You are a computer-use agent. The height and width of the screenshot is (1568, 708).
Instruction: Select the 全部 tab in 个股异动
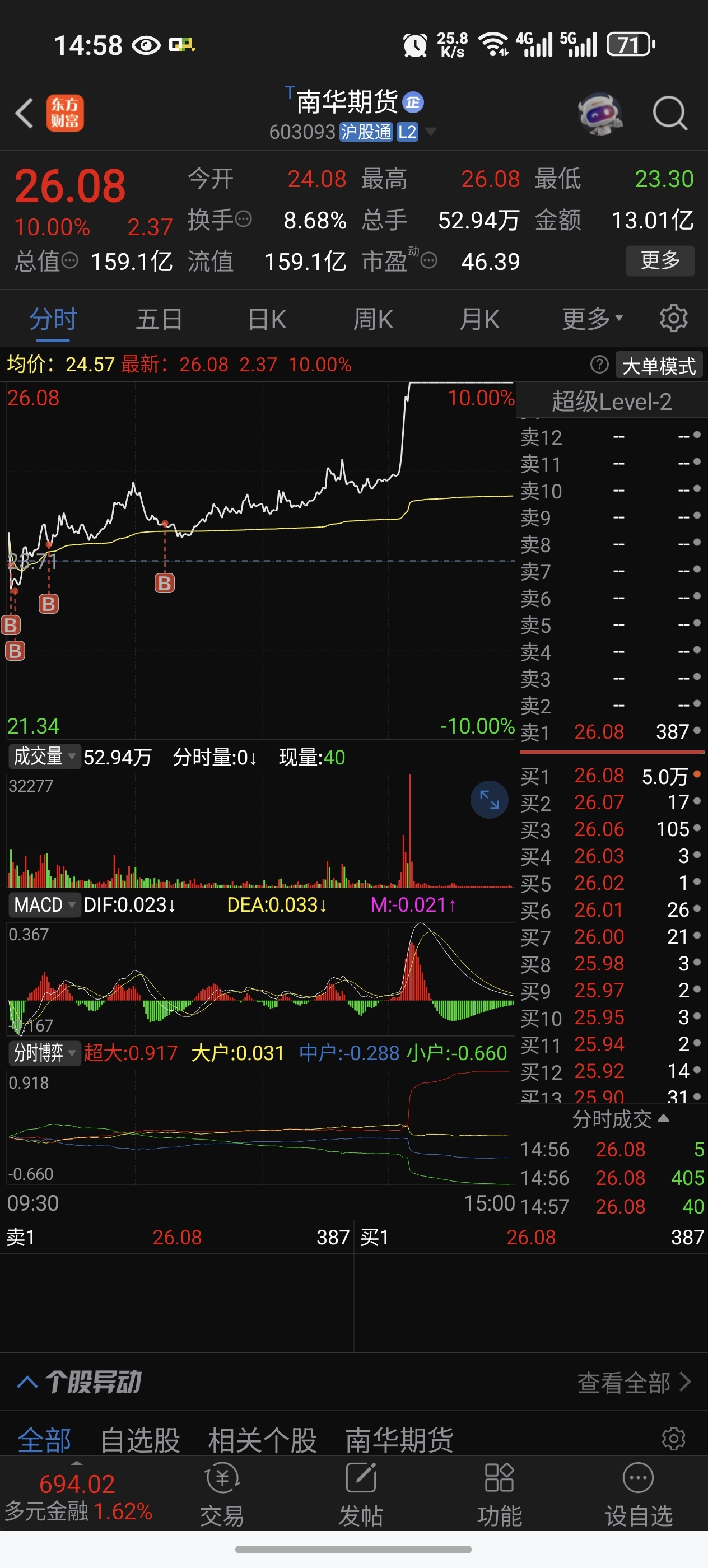point(44,1440)
